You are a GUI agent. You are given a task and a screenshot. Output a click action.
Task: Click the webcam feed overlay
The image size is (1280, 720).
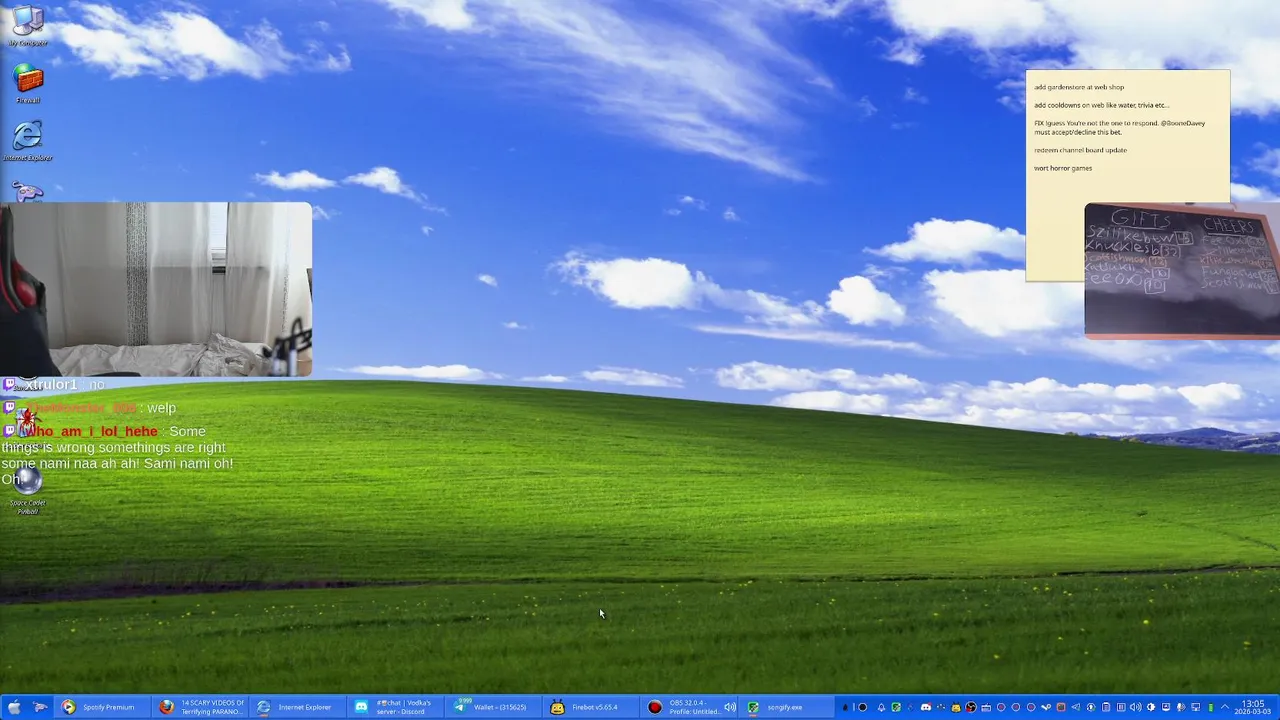tap(156, 289)
